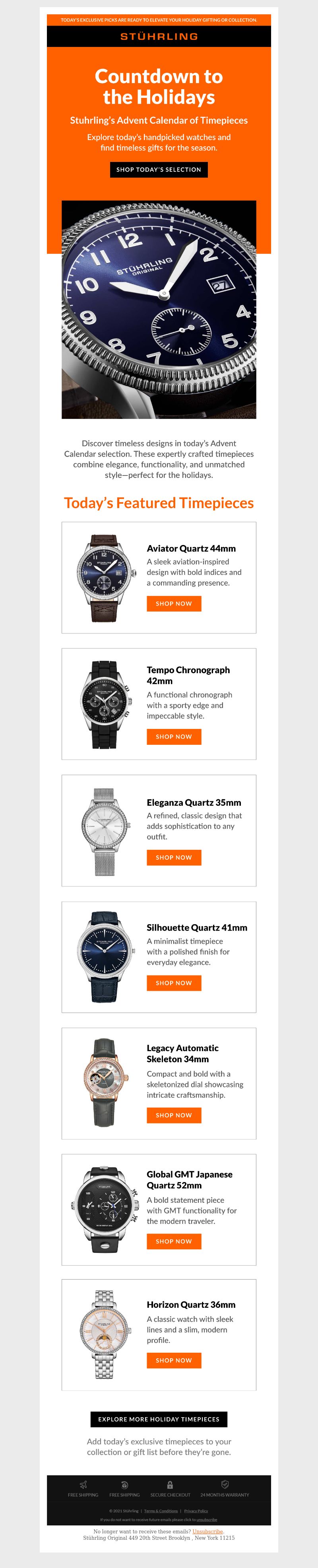Click Shop Now for Aviator Quartz 44mm
This screenshot has width=318, height=1568.
(x=174, y=603)
